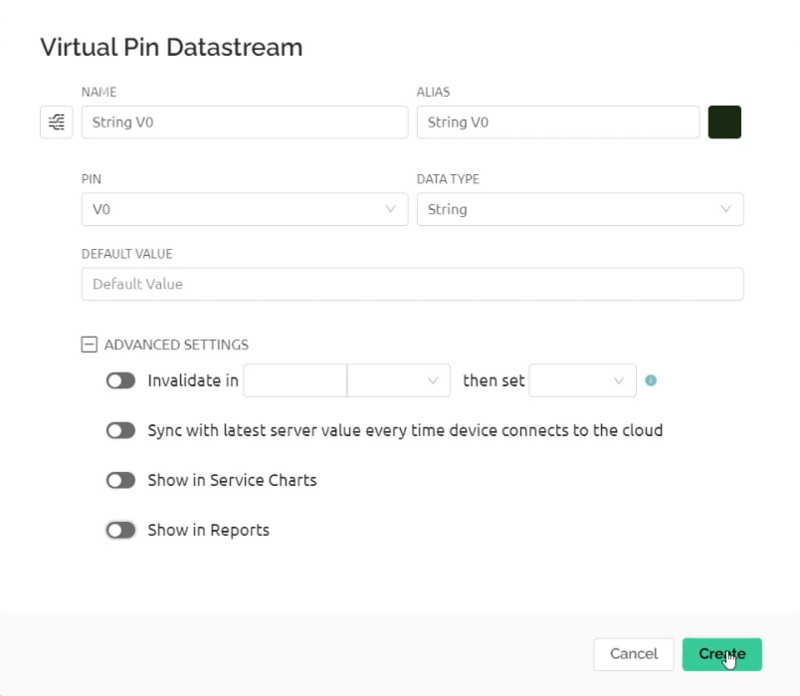Image resolution: width=800 pixels, height=696 pixels.
Task: Enable the Invalidate in toggle
Action: click(120, 380)
